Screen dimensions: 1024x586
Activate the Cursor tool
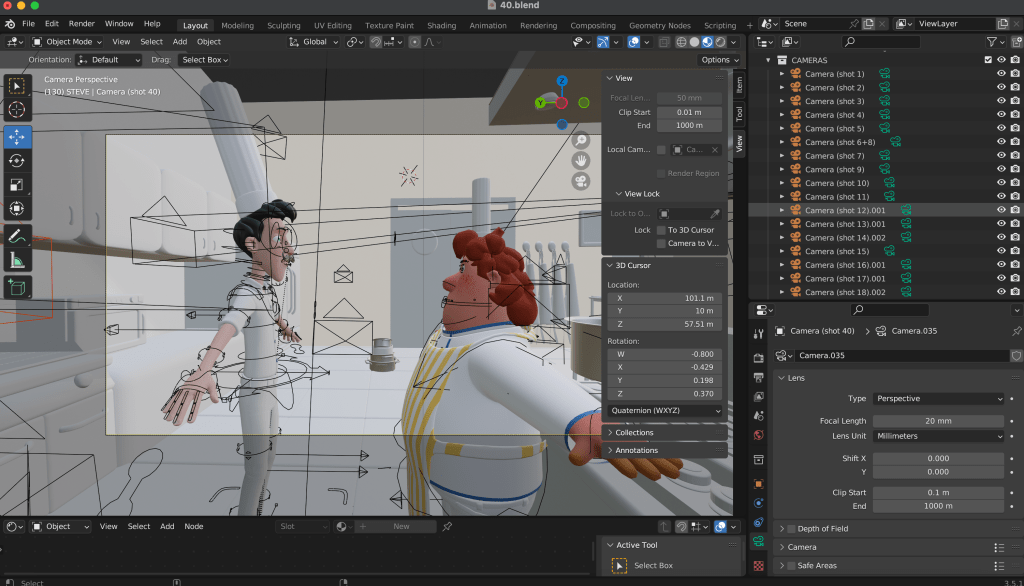pyautogui.click(x=18, y=110)
